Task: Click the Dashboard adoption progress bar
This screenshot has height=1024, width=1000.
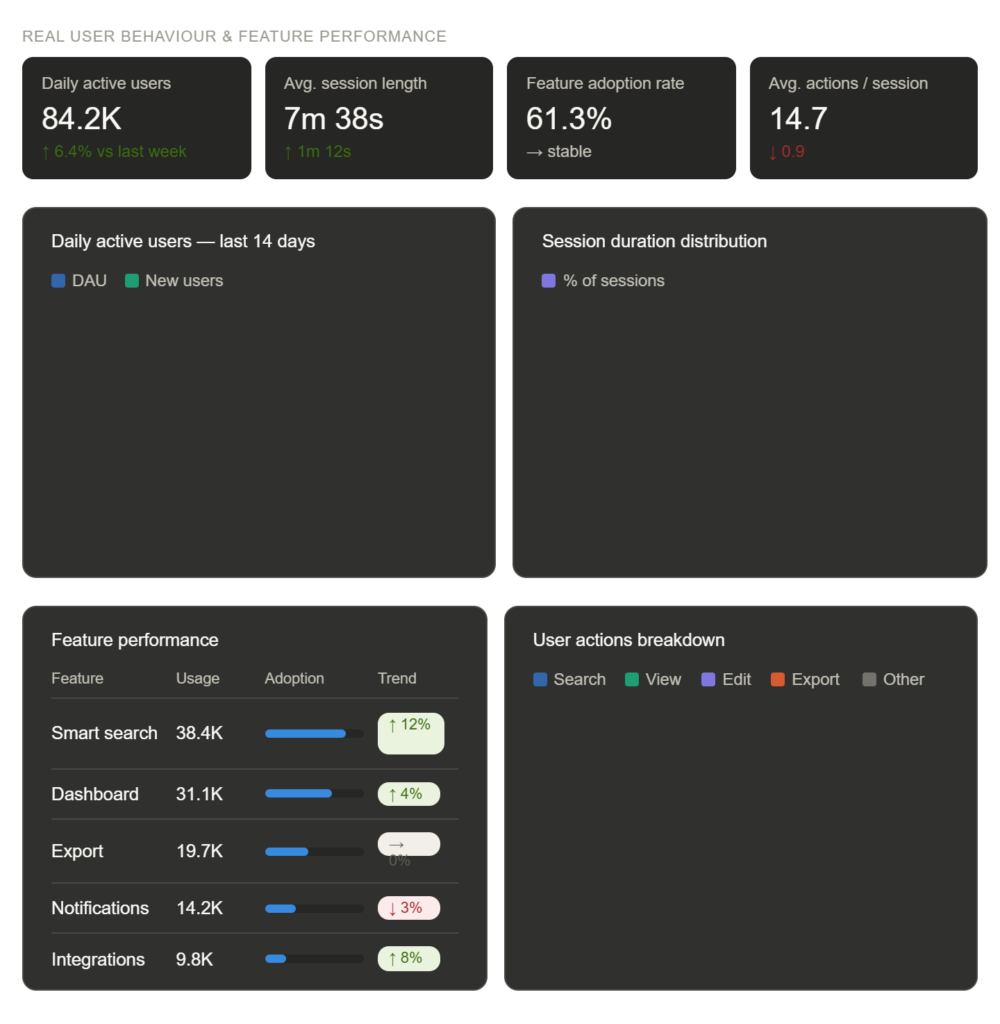Action: tap(313, 793)
